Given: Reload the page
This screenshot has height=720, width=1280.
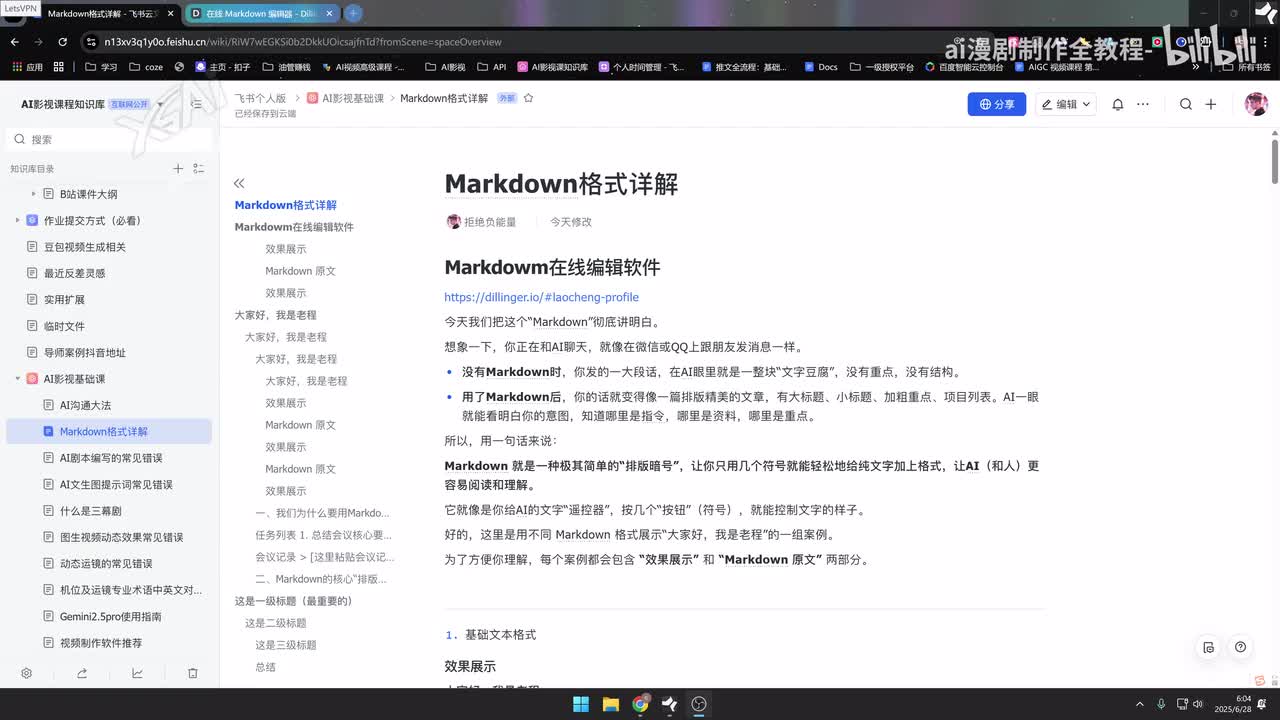Looking at the screenshot, I should [x=62, y=42].
